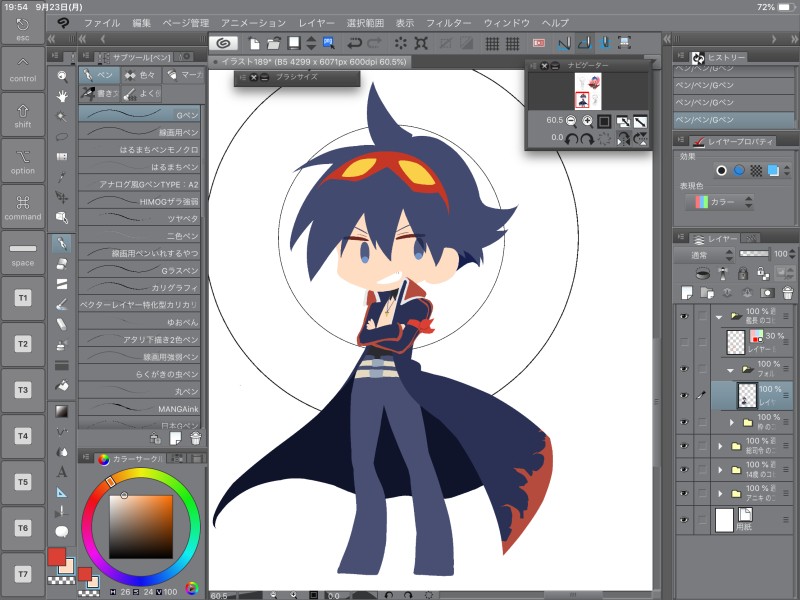Viewport: 800px width, 600px height.
Task: Collapse the フォル subfolder
Action: [730, 369]
